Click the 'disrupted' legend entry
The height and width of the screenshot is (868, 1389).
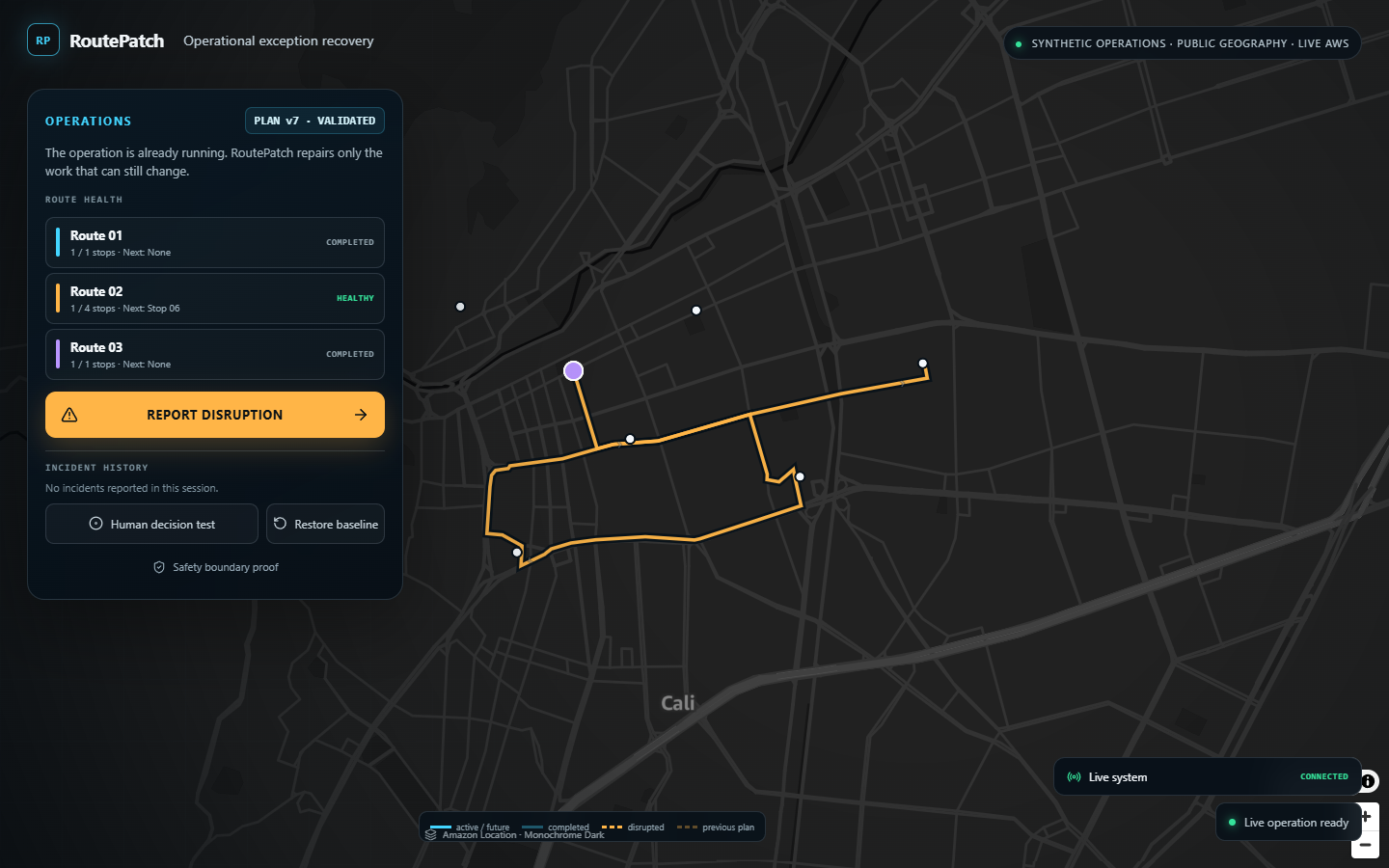[x=634, y=827]
